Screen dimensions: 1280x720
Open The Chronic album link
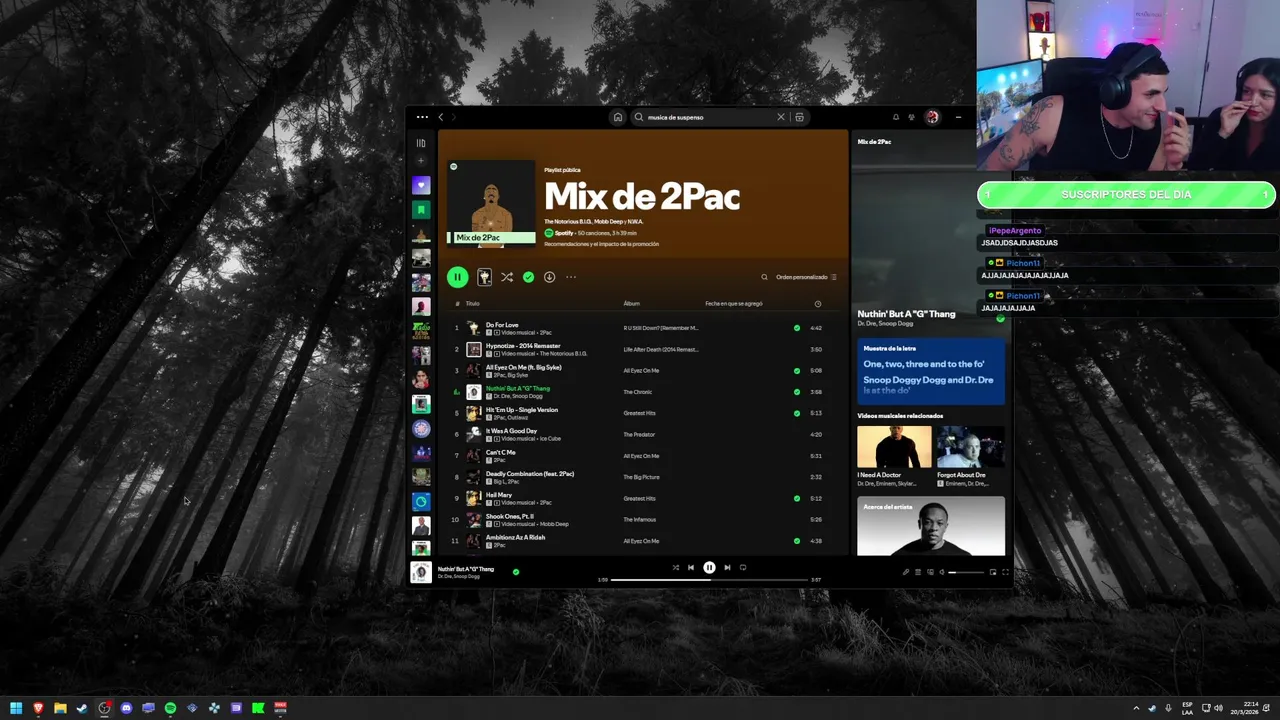click(x=637, y=392)
